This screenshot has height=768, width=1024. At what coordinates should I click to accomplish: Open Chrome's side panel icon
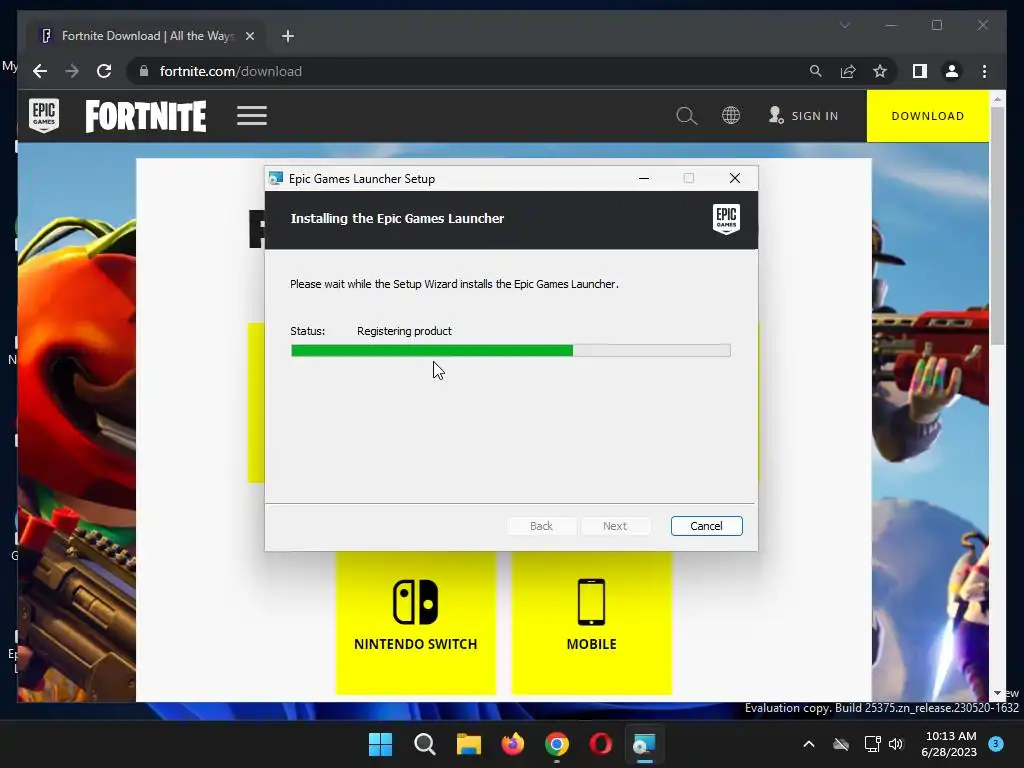point(920,71)
